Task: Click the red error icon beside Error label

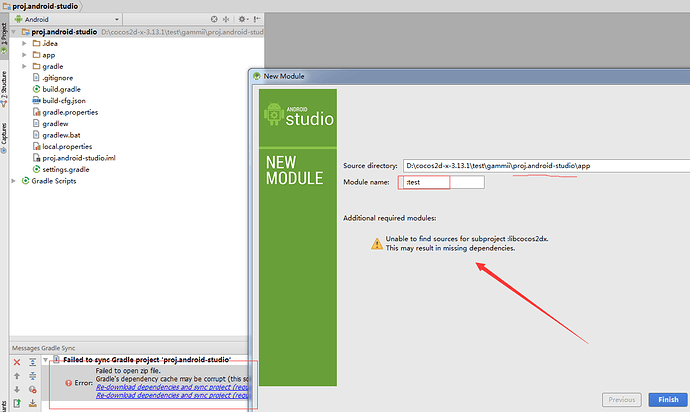Action: click(69, 383)
